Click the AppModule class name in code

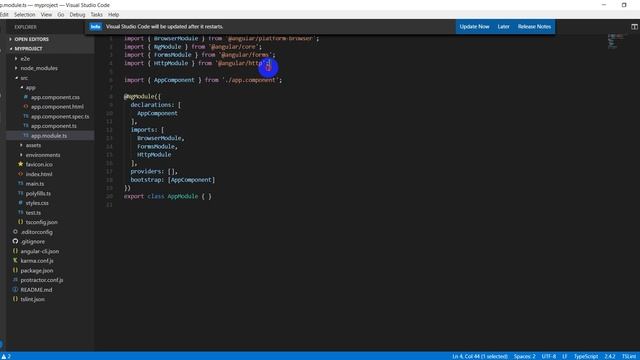click(x=182, y=196)
